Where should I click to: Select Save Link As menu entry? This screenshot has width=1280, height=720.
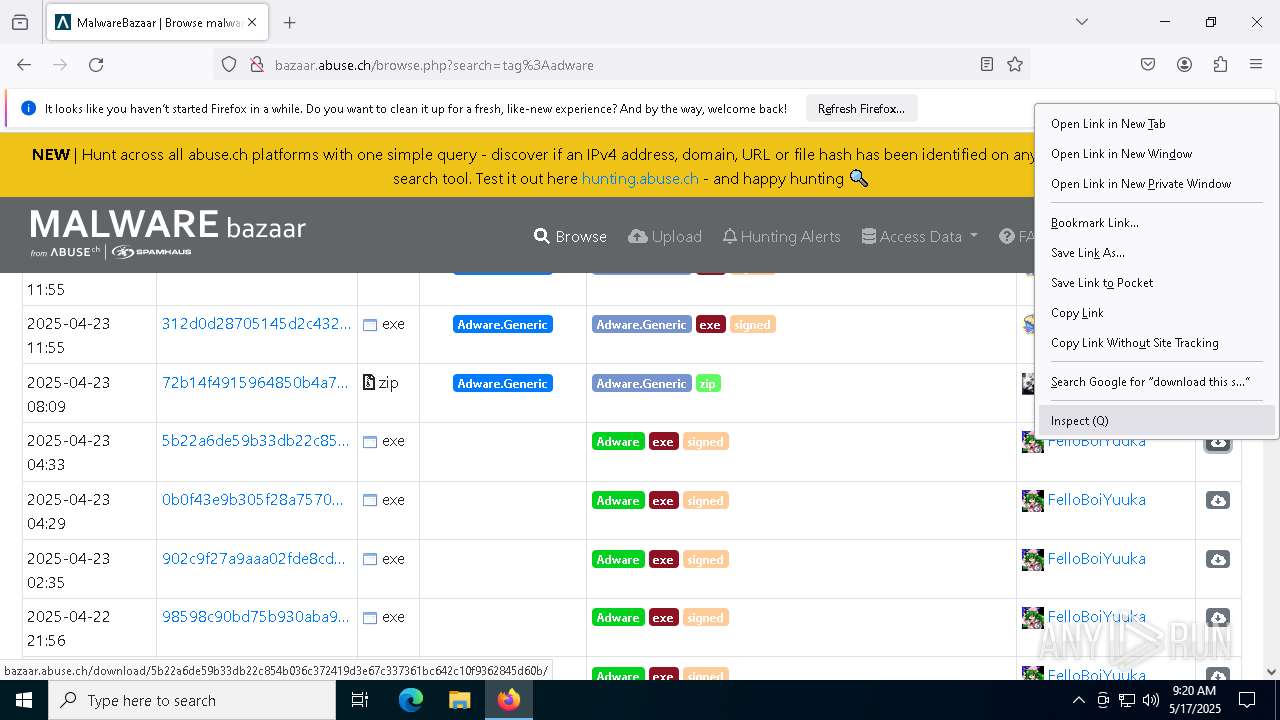[1156, 253]
